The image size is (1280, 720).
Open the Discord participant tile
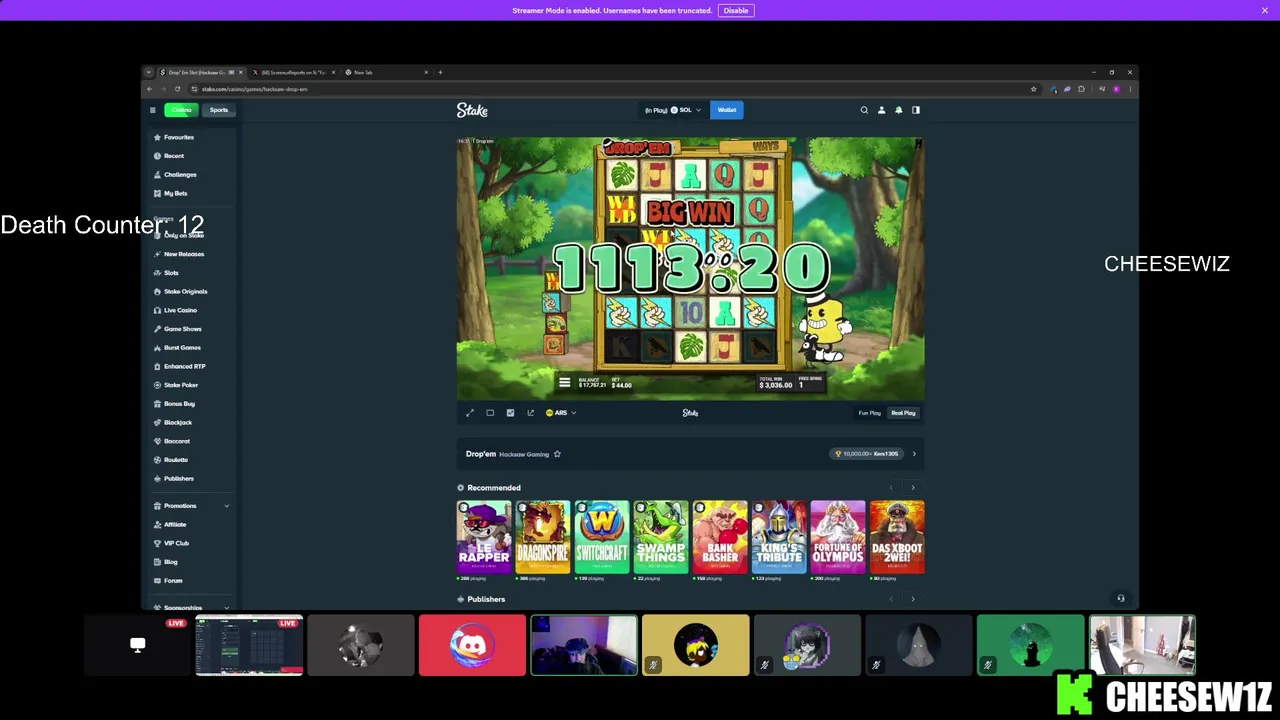click(x=472, y=645)
